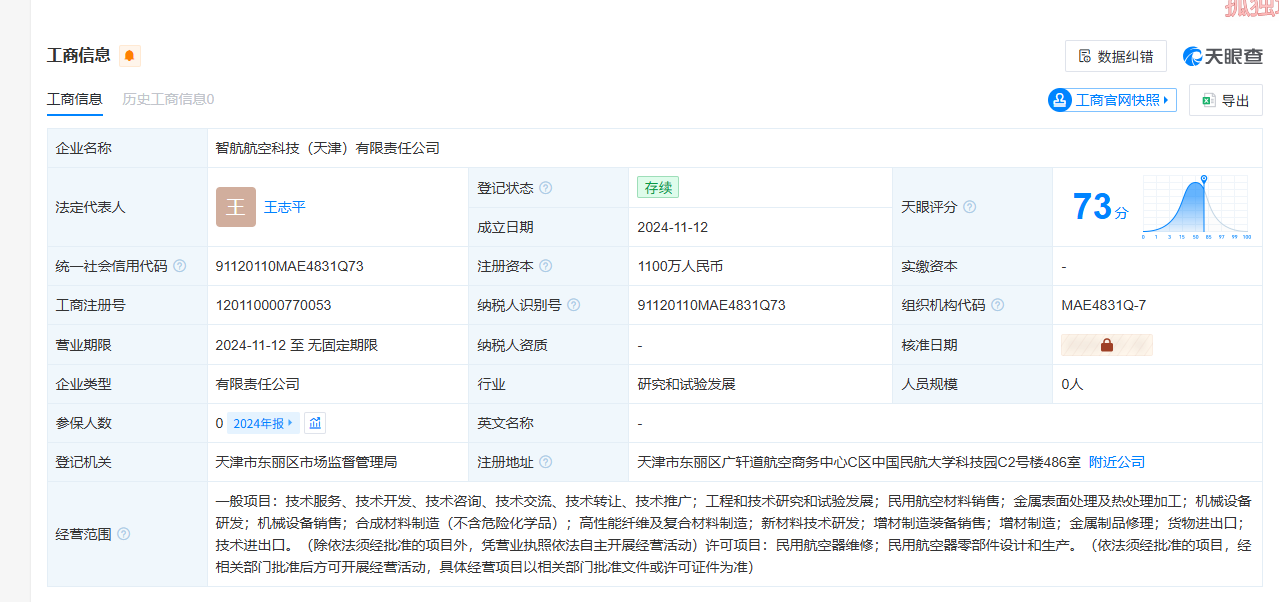Export data with the 导出 button

point(1226,100)
